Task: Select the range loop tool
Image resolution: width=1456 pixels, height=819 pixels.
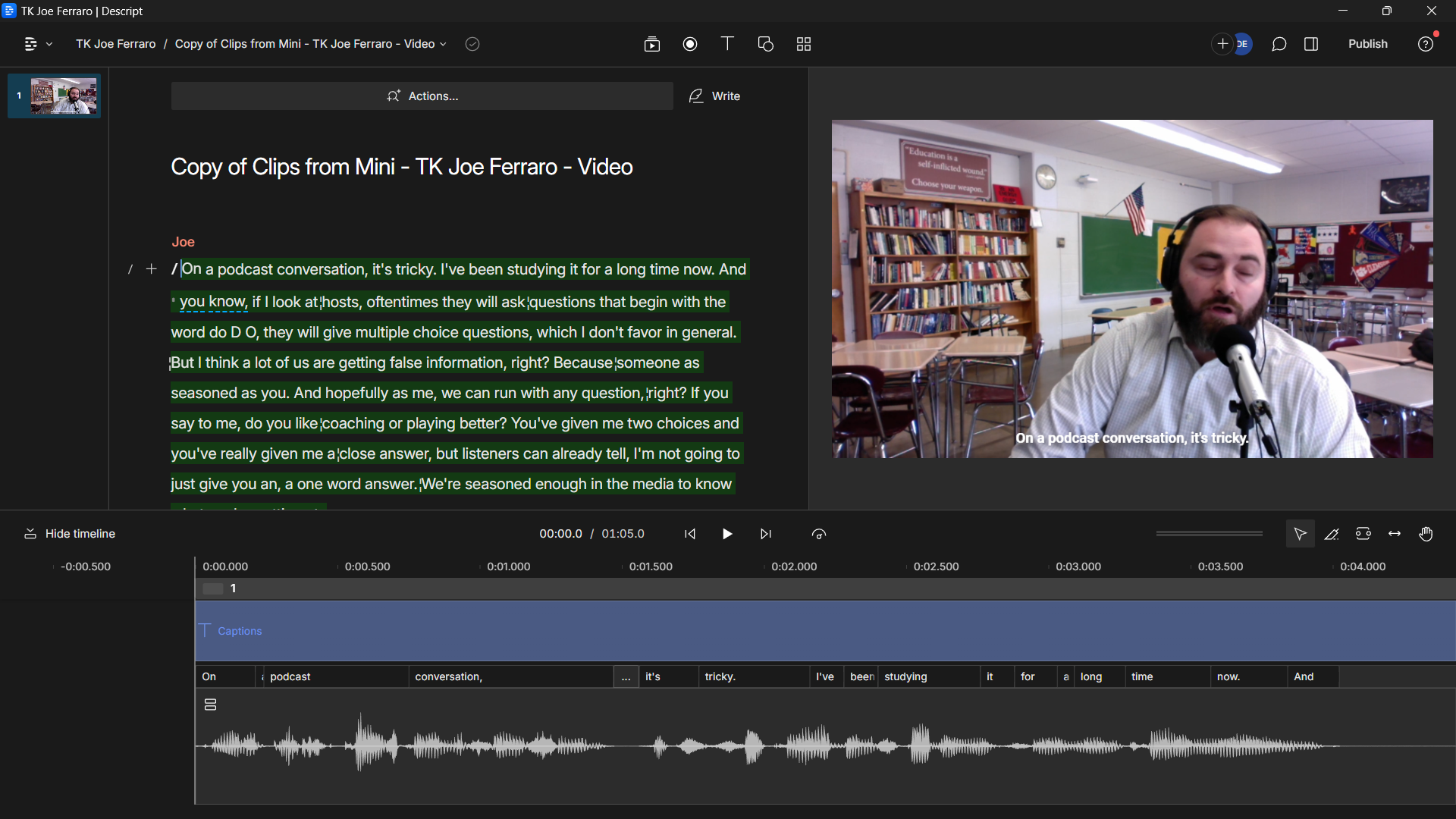Action: pyautogui.click(x=1363, y=534)
